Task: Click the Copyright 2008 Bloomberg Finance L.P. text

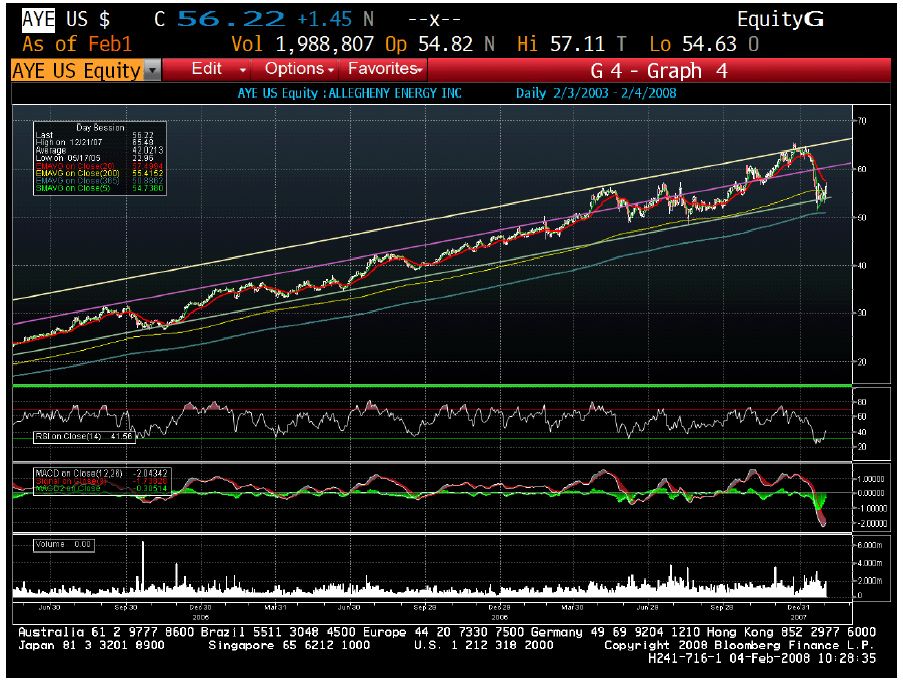Action: (x=739, y=645)
